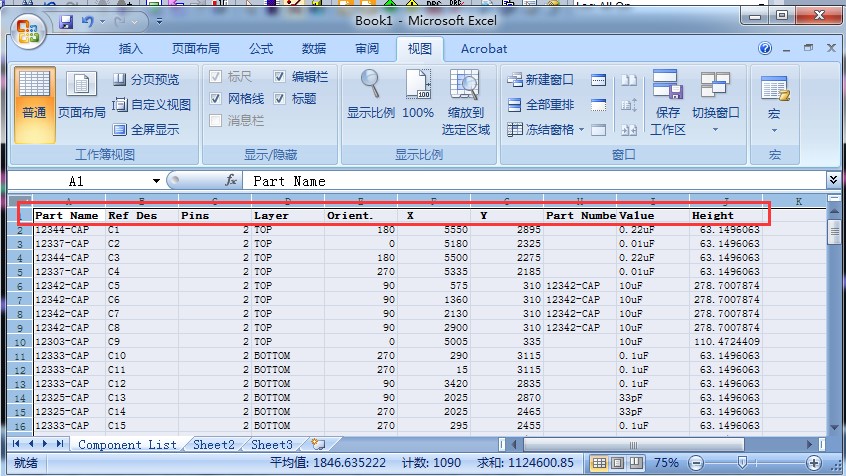Open the Name Box dropdown arrow
This screenshot has height=476, width=846.
[156, 181]
